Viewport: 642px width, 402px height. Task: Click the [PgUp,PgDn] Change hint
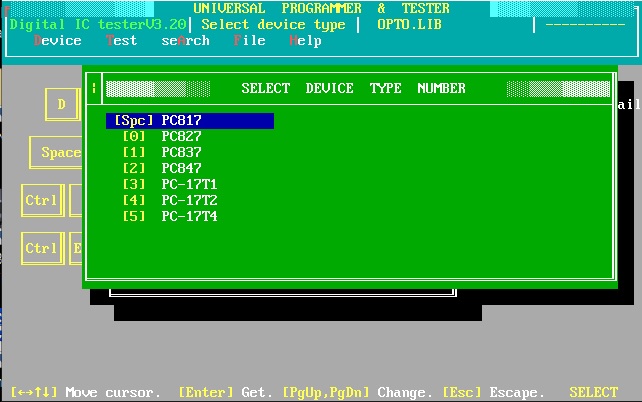coord(357,393)
